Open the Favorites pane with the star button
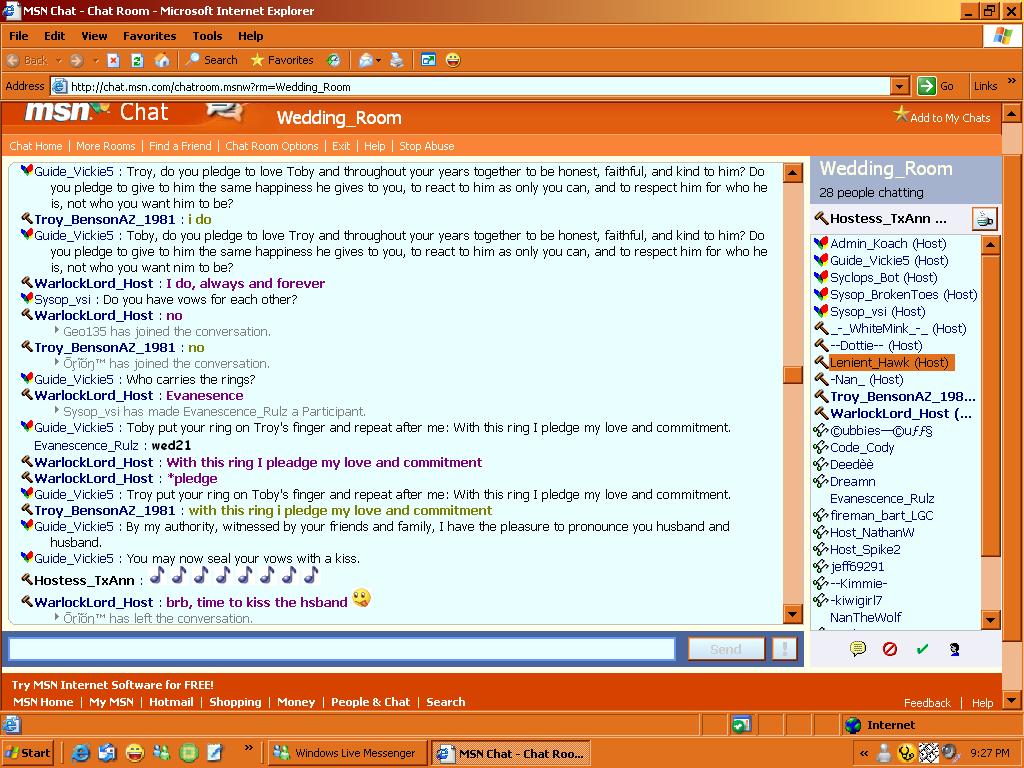This screenshot has height=768, width=1024. tap(282, 60)
